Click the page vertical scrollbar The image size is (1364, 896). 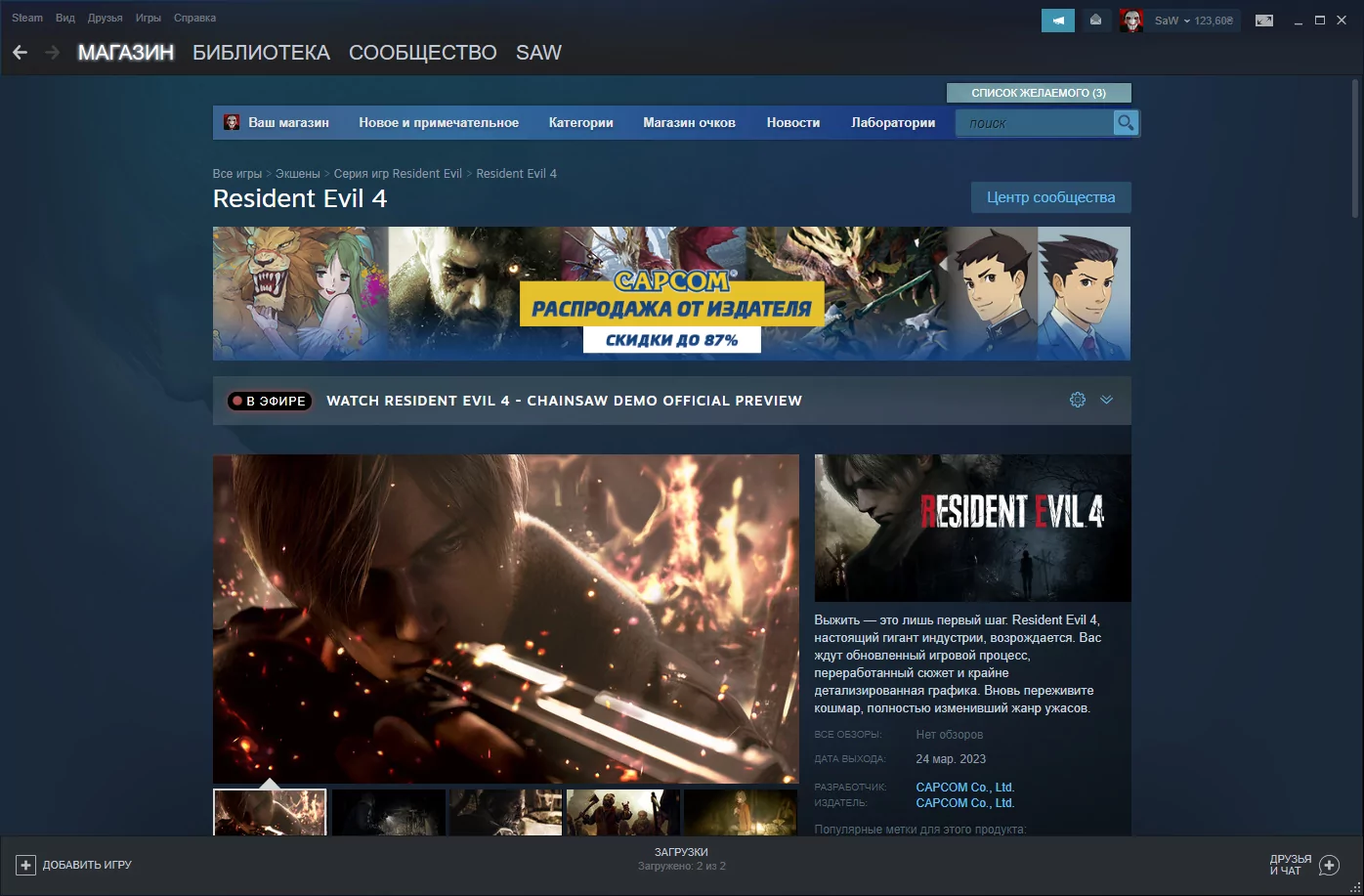pos(1356,147)
